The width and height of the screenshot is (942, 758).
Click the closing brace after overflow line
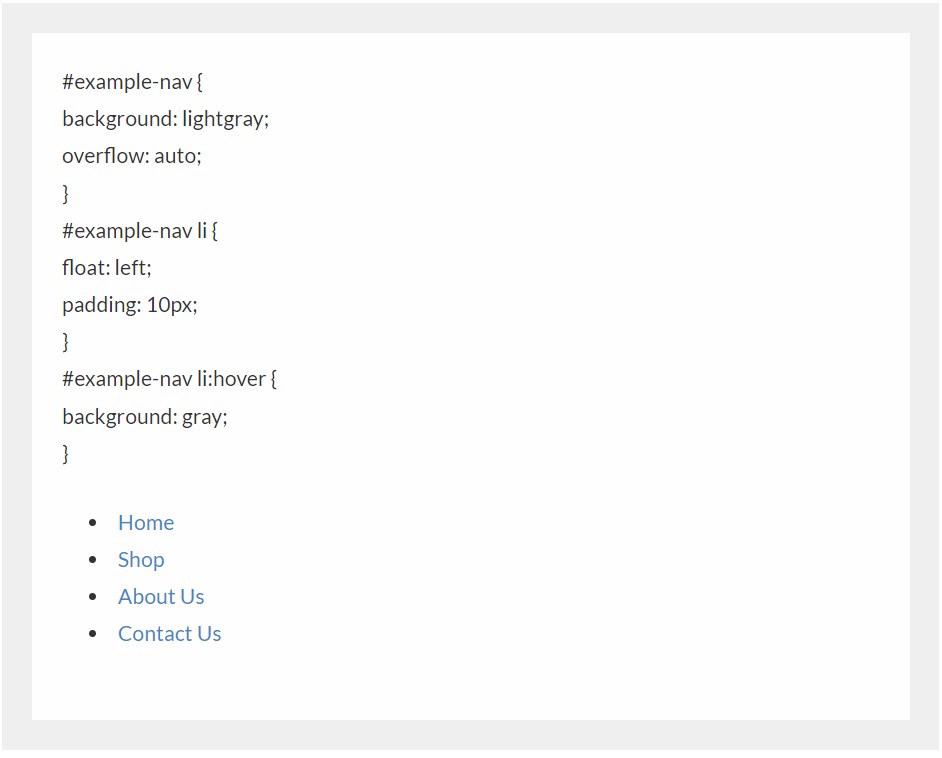(66, 193)
